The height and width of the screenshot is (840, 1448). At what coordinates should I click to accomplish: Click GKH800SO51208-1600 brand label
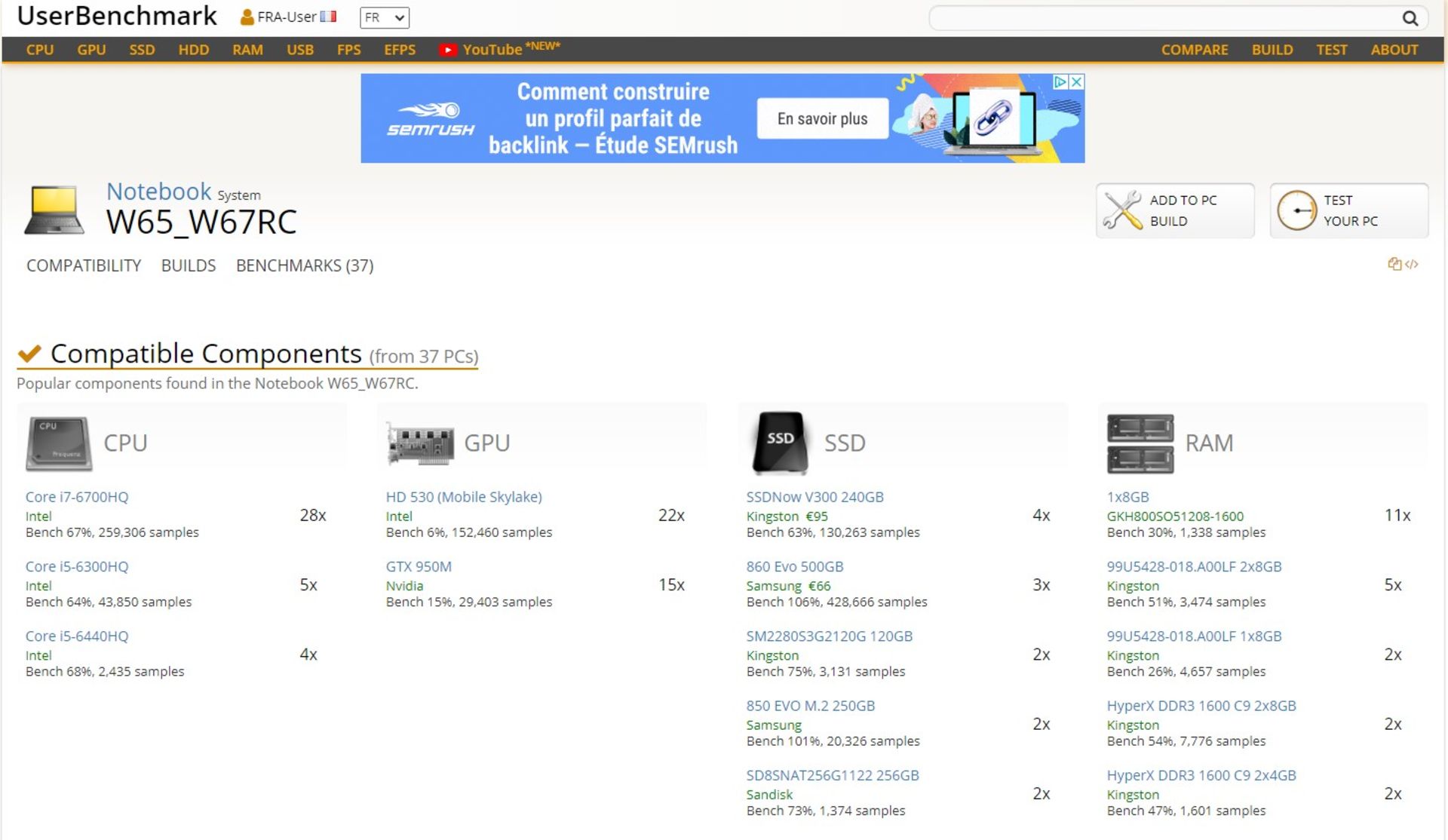(1175, 517)
